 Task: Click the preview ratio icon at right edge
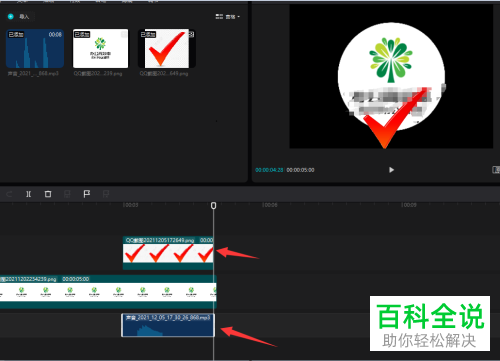point(496,170)
